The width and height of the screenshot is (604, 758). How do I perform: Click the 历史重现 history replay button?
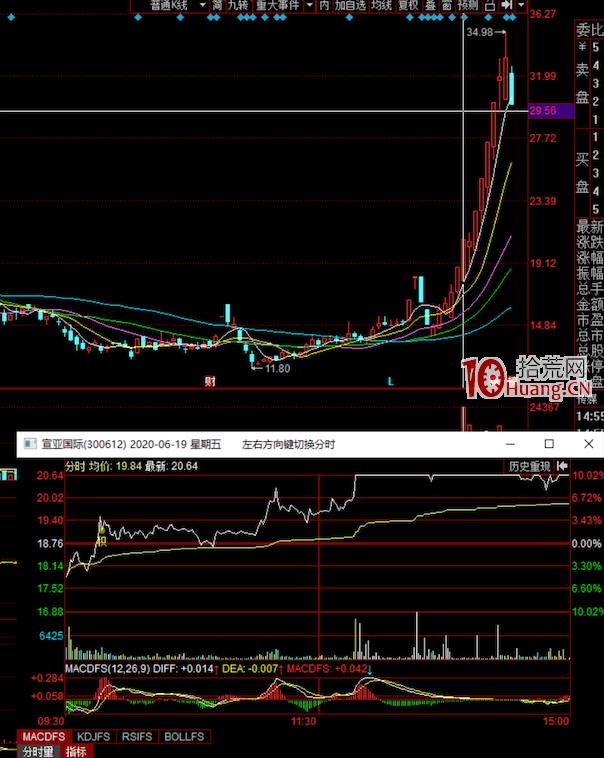pyautogui.click(x=530, y=466)
